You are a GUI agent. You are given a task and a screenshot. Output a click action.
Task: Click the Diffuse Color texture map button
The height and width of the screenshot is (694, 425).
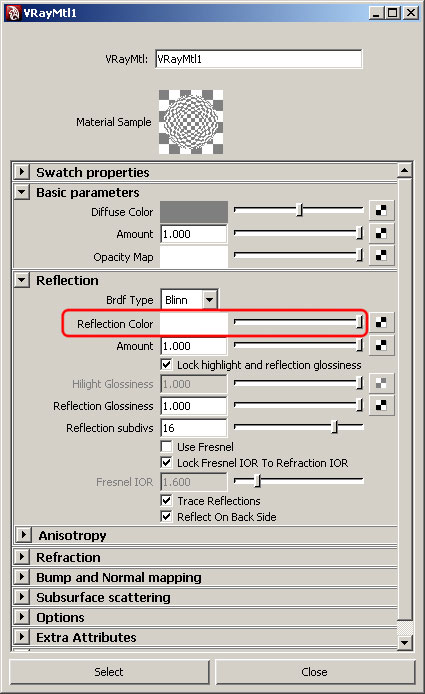coord(381,211)
